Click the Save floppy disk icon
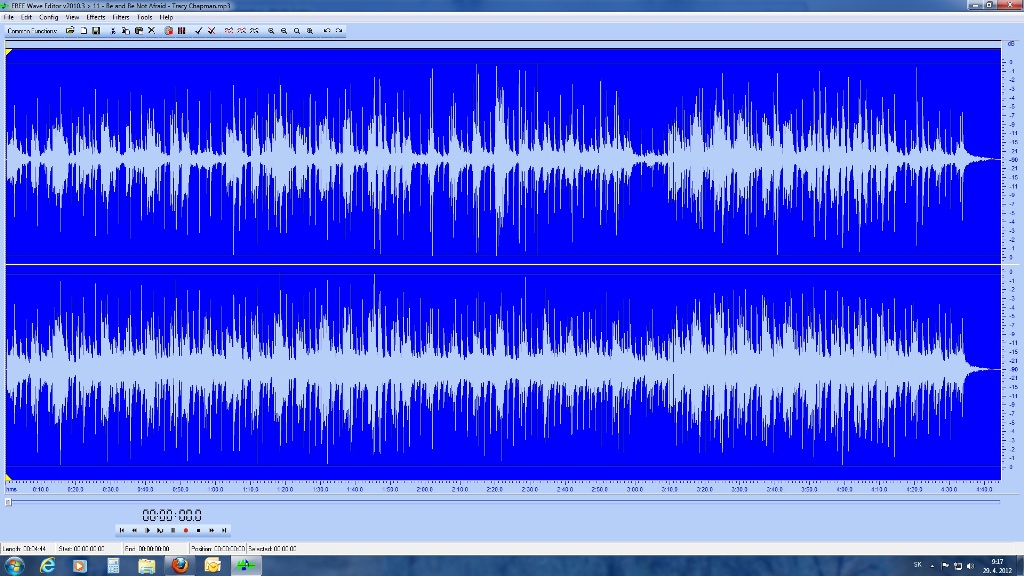 click(96, 31)
